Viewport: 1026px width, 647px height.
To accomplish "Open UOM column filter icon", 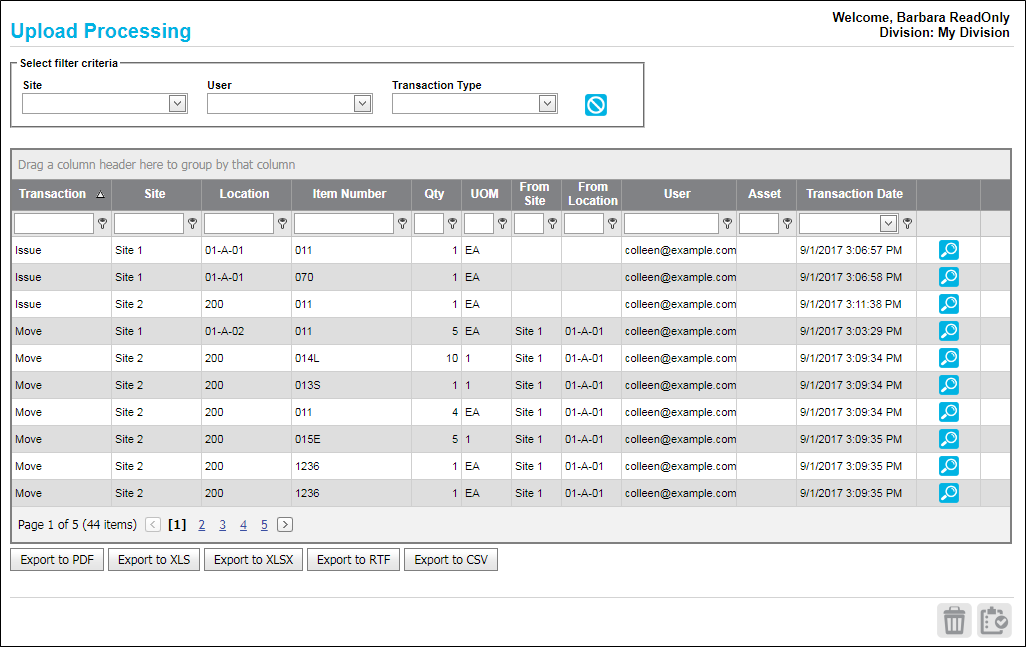I will coord(503,224).
